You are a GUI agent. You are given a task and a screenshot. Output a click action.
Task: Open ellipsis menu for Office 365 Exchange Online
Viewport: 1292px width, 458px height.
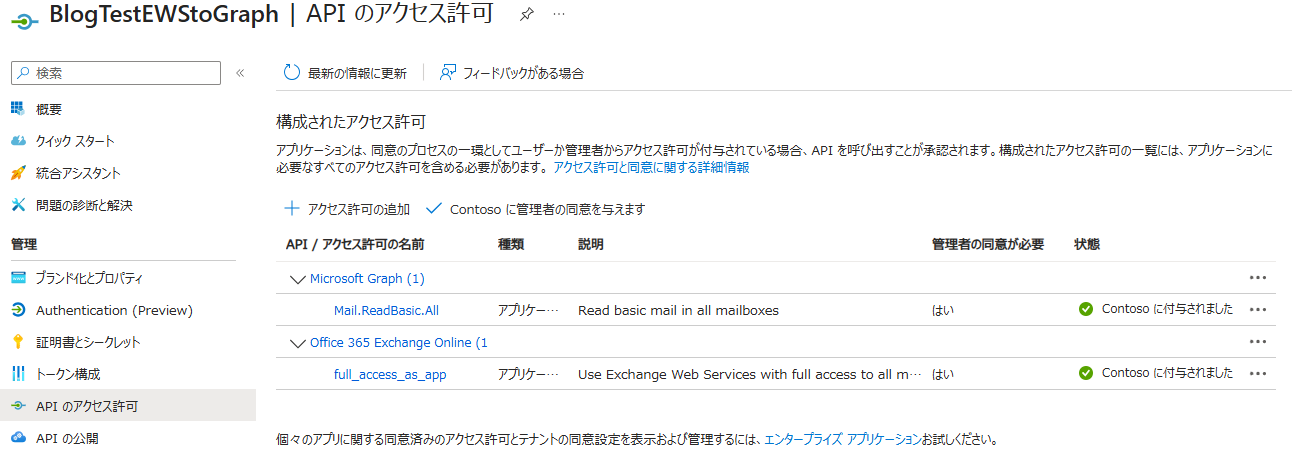pyautogui.click(x=1258, y=342)
